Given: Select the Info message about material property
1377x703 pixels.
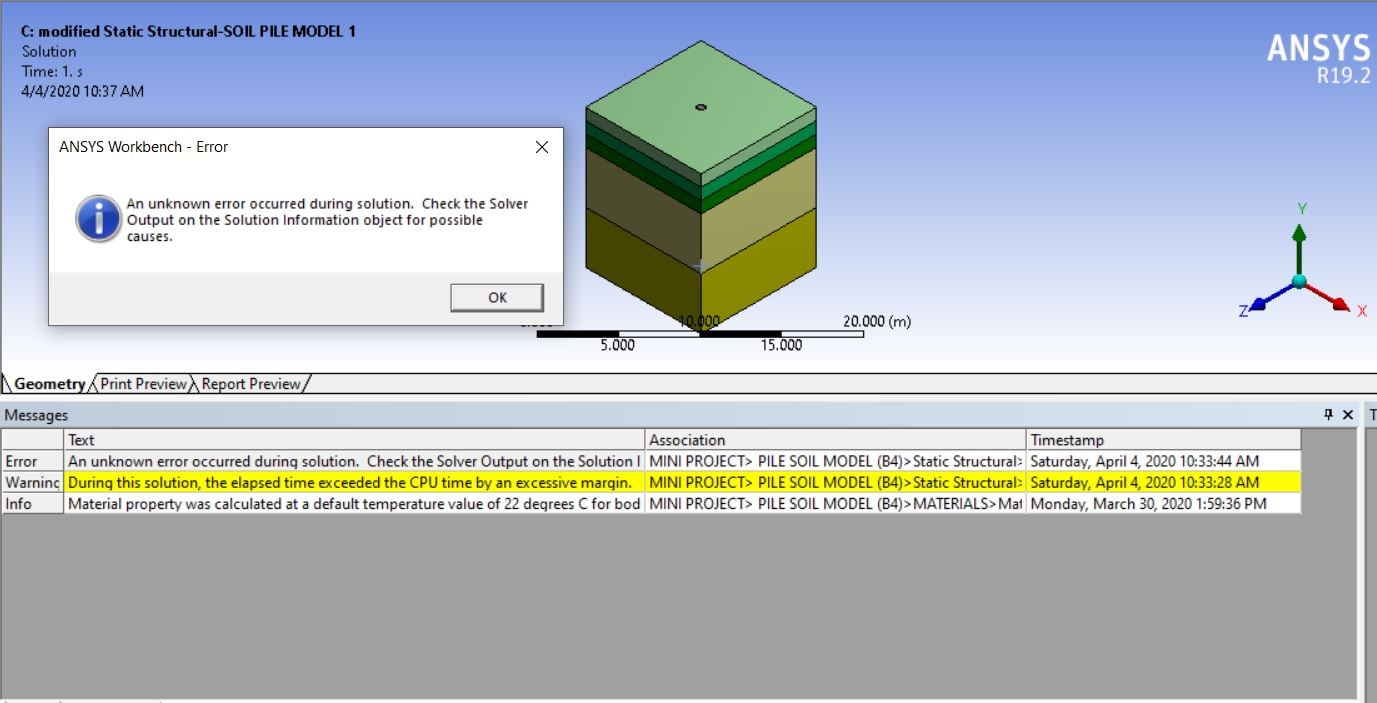Looking at the screenshot, I should click(355, 503).
